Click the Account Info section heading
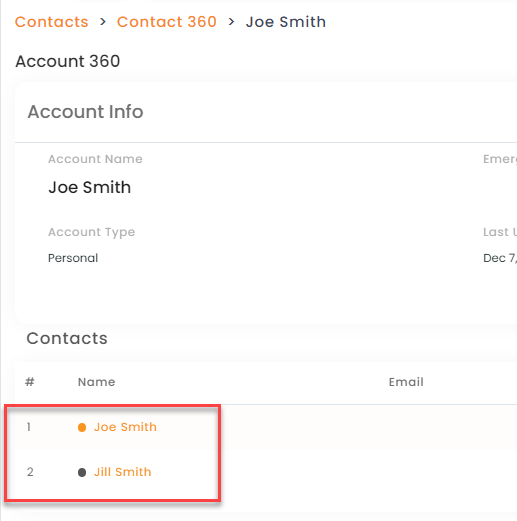The image size is (517, 521). pos(85,112)
